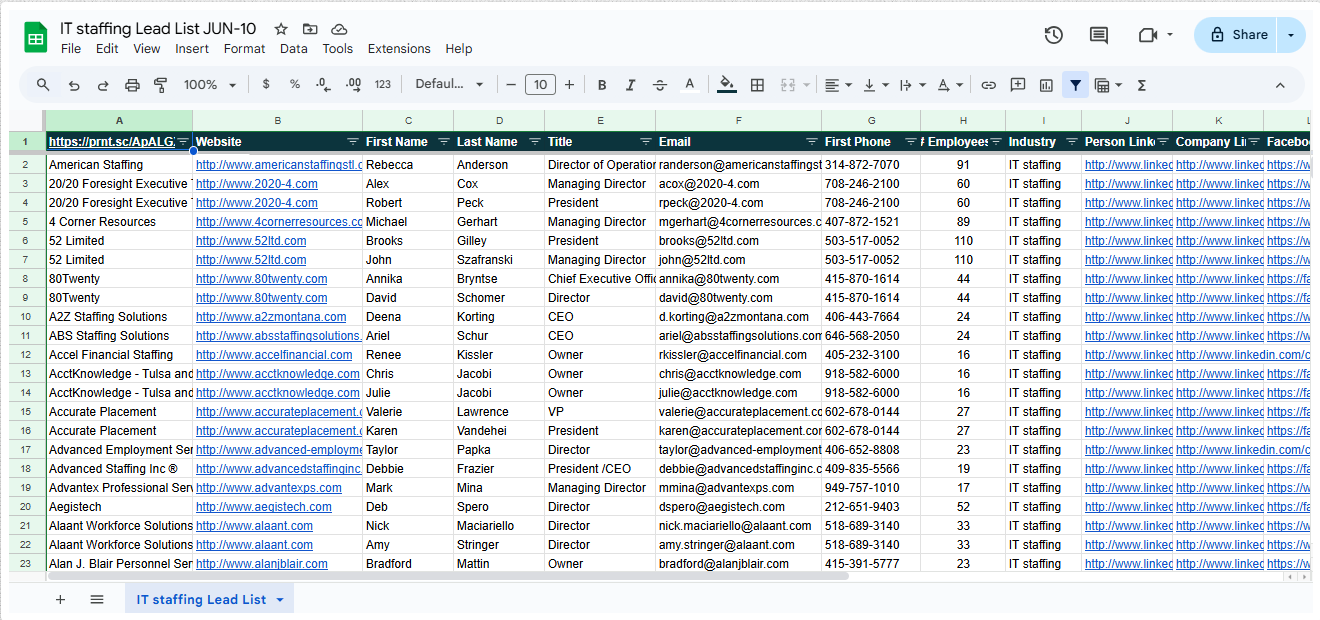Open the Edit menu

point(107,48)
